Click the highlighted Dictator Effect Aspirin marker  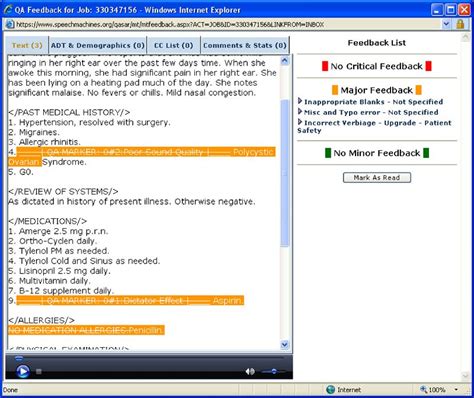130,301
